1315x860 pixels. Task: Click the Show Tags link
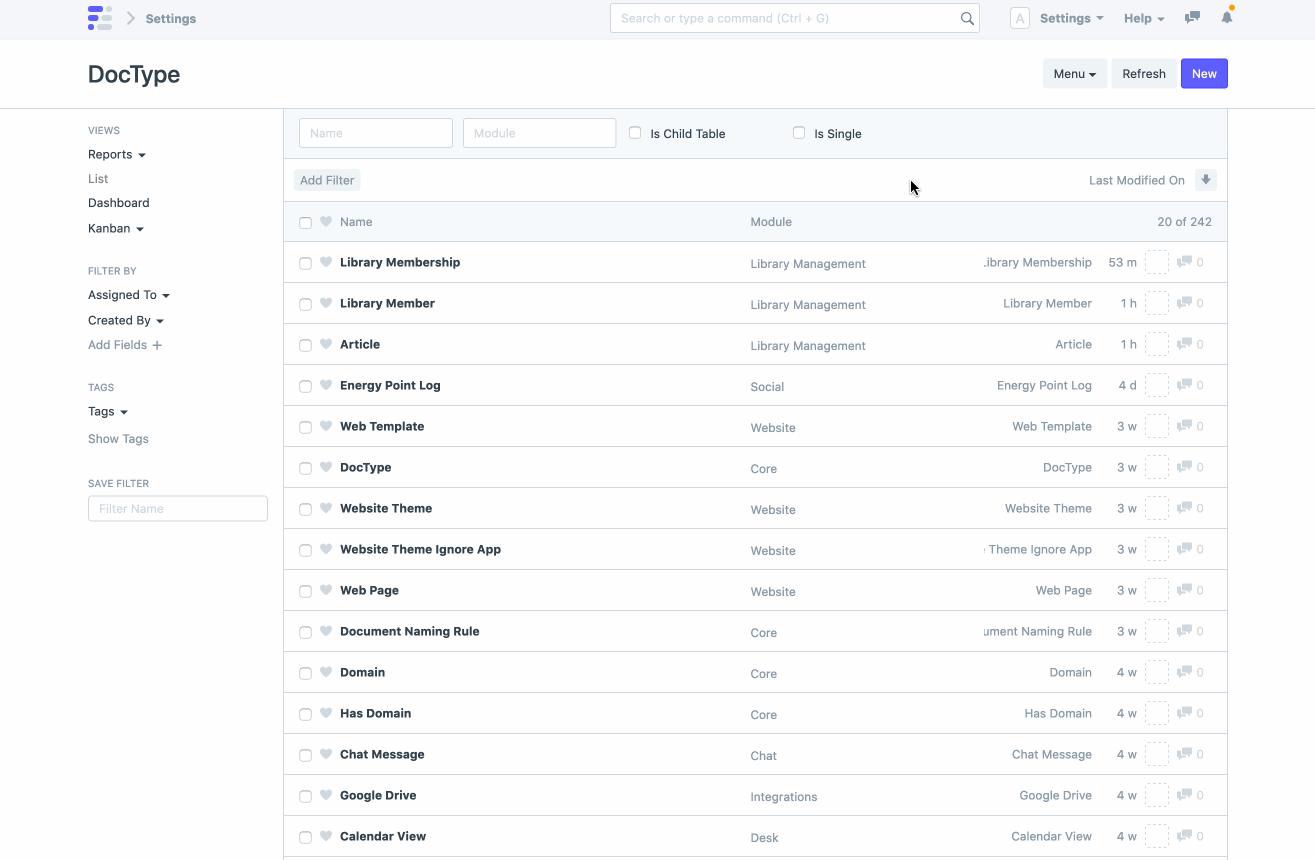point(118,438)
